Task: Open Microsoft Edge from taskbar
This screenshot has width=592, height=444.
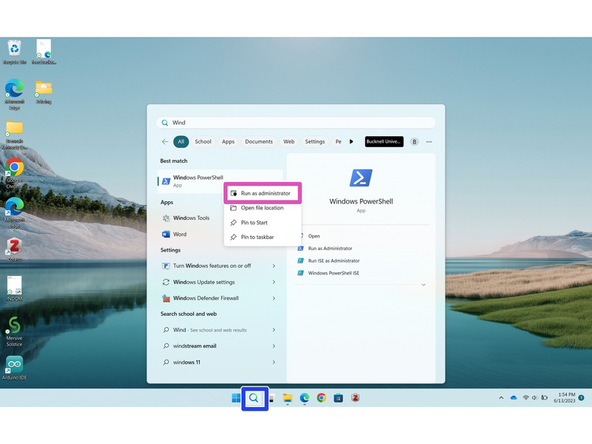Action: click(x=304, y=398)
